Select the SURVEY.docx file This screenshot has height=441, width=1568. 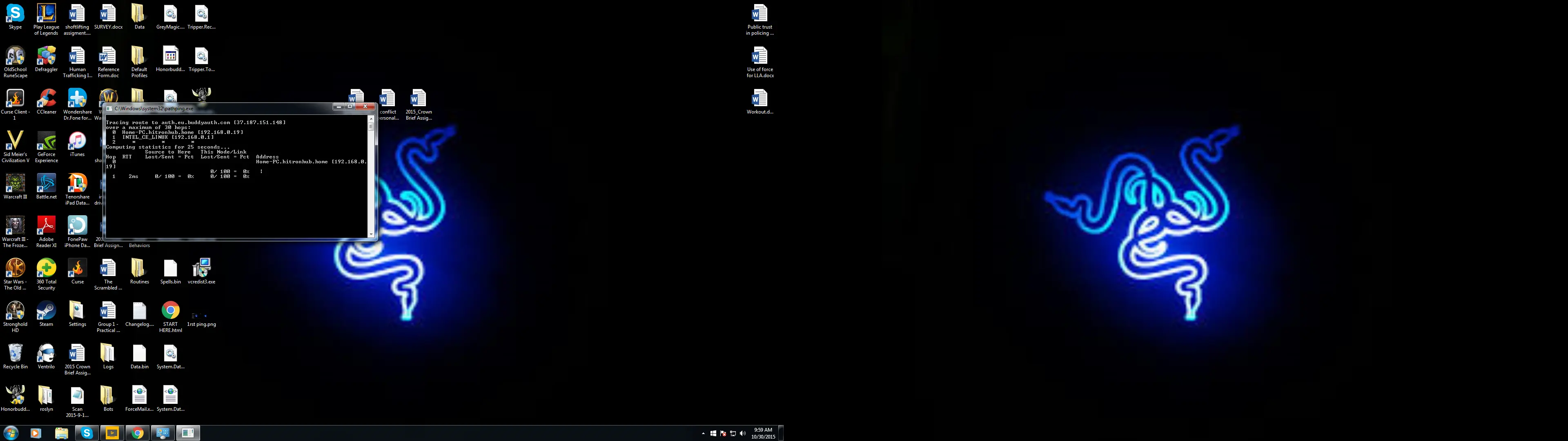click(108, 17)
